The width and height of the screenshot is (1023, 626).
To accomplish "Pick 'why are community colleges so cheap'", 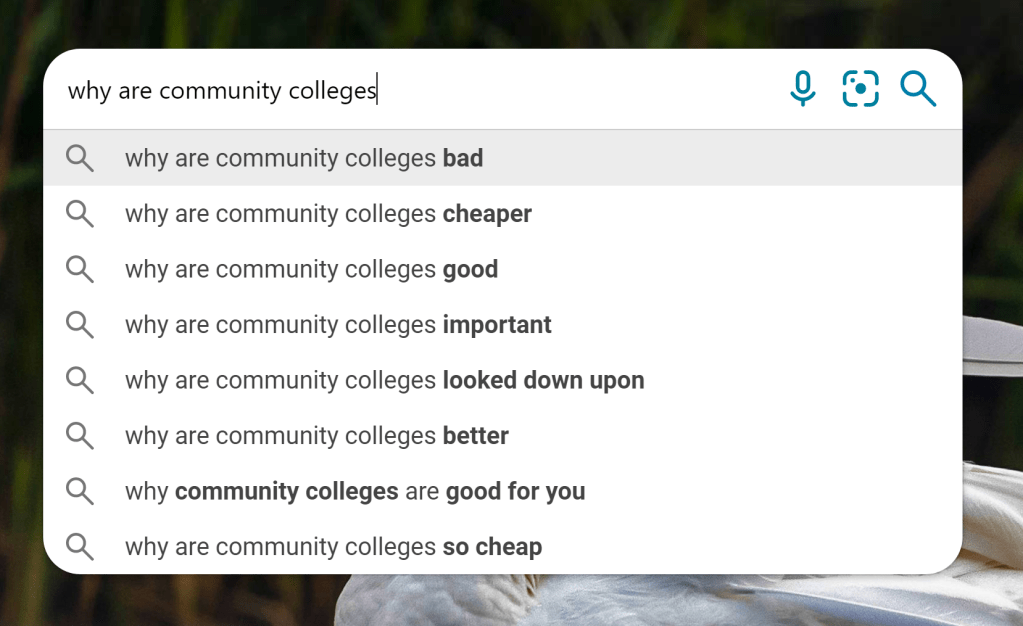I will 333,547.
